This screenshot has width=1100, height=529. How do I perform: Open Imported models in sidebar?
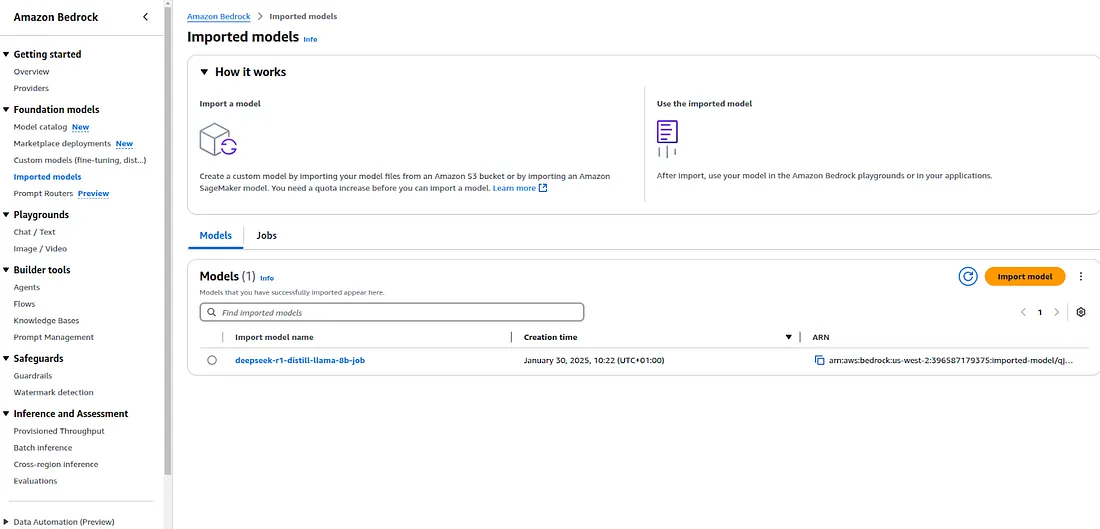47,177
